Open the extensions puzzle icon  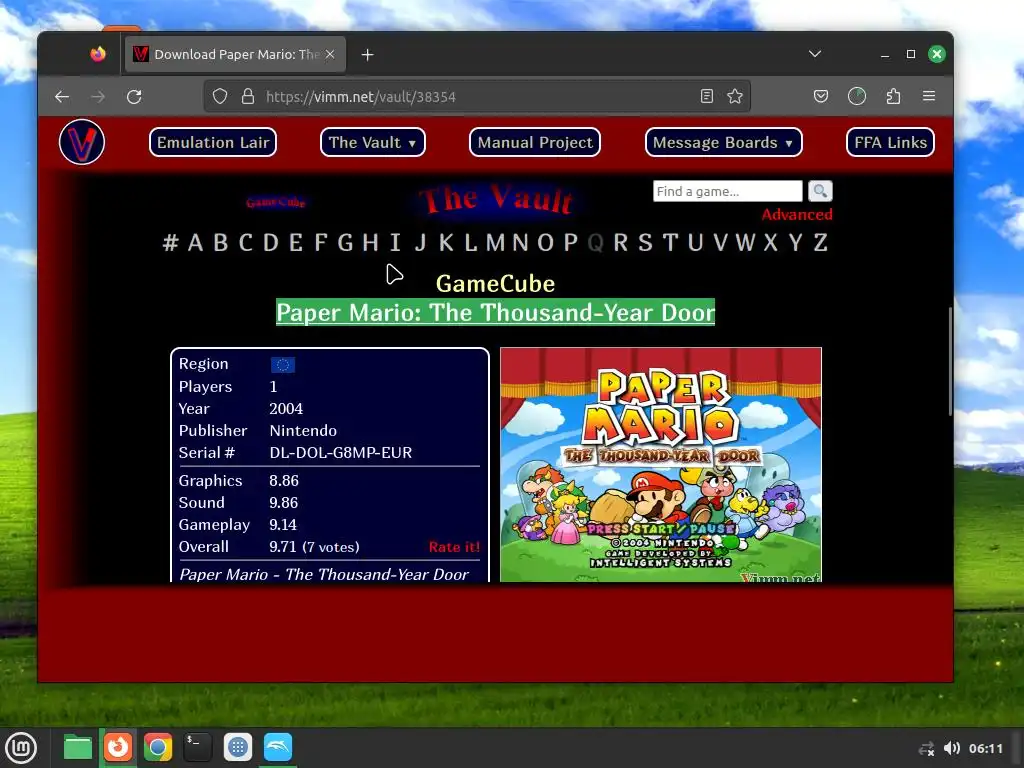pyautogui.click(x=893, y=97)
